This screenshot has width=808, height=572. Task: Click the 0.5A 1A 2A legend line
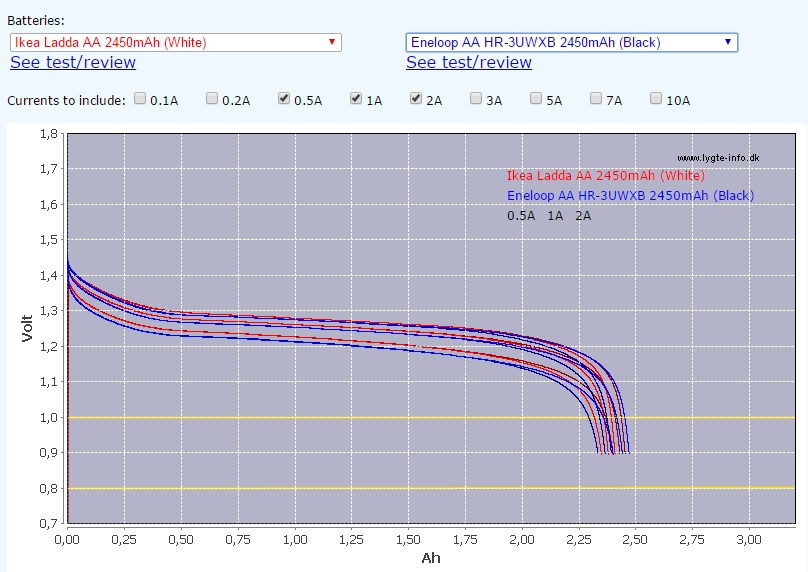pyautogui.click(x=549, y=215)
